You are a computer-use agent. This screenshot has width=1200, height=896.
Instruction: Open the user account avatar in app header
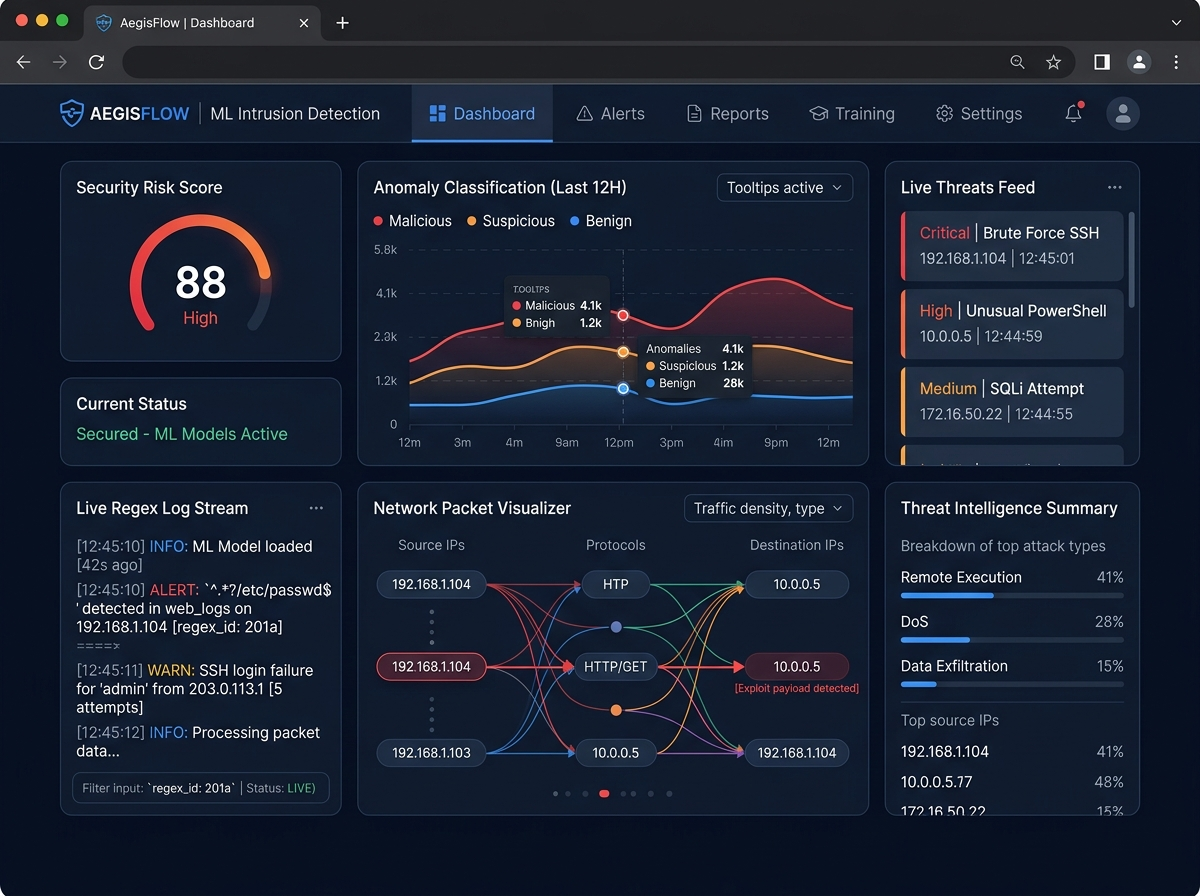click(1123, 113)
